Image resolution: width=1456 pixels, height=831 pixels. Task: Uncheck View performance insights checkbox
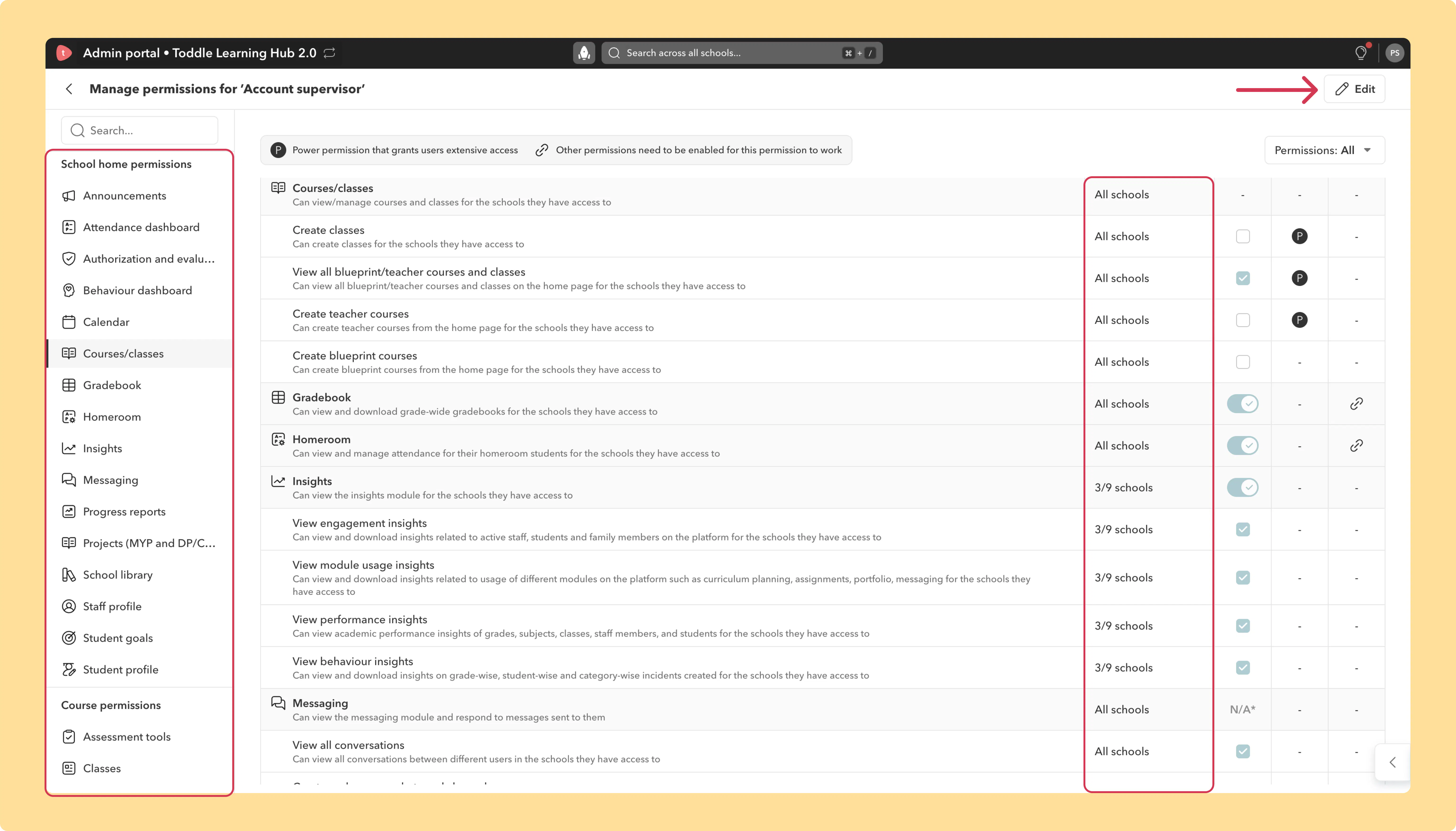(1242, 626)
